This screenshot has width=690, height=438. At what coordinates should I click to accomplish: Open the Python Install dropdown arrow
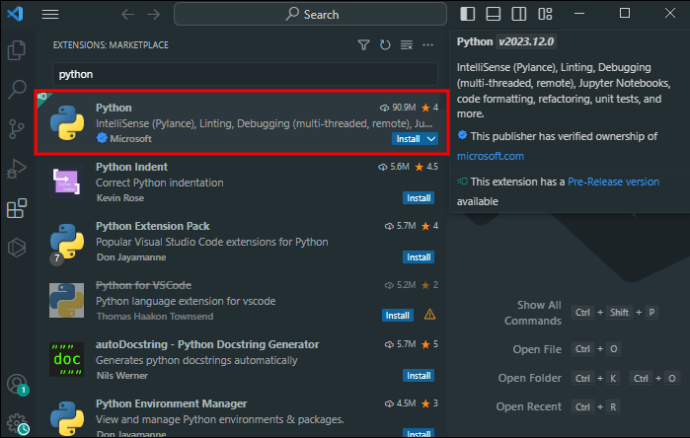point(431,139)
